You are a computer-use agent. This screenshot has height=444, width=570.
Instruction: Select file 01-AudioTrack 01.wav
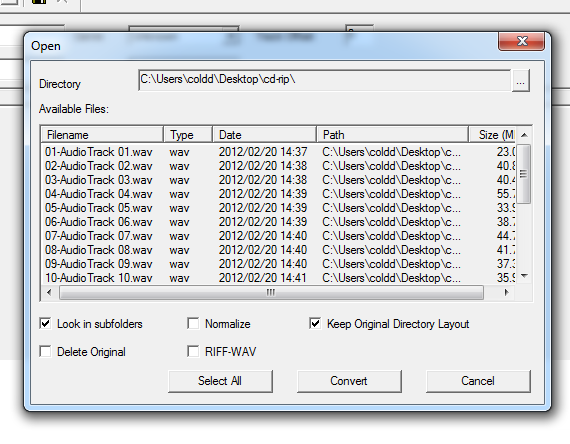click(99, 152)
